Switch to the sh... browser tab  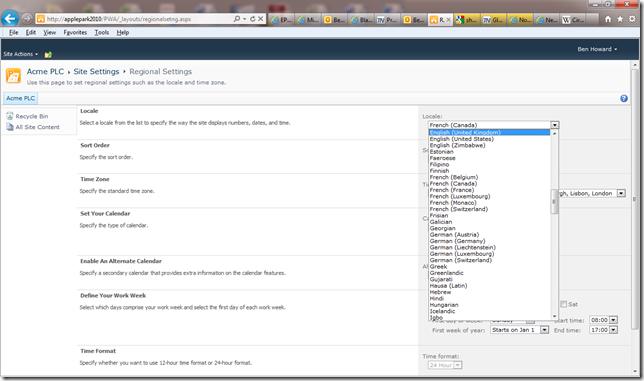[x=467, y=19]
